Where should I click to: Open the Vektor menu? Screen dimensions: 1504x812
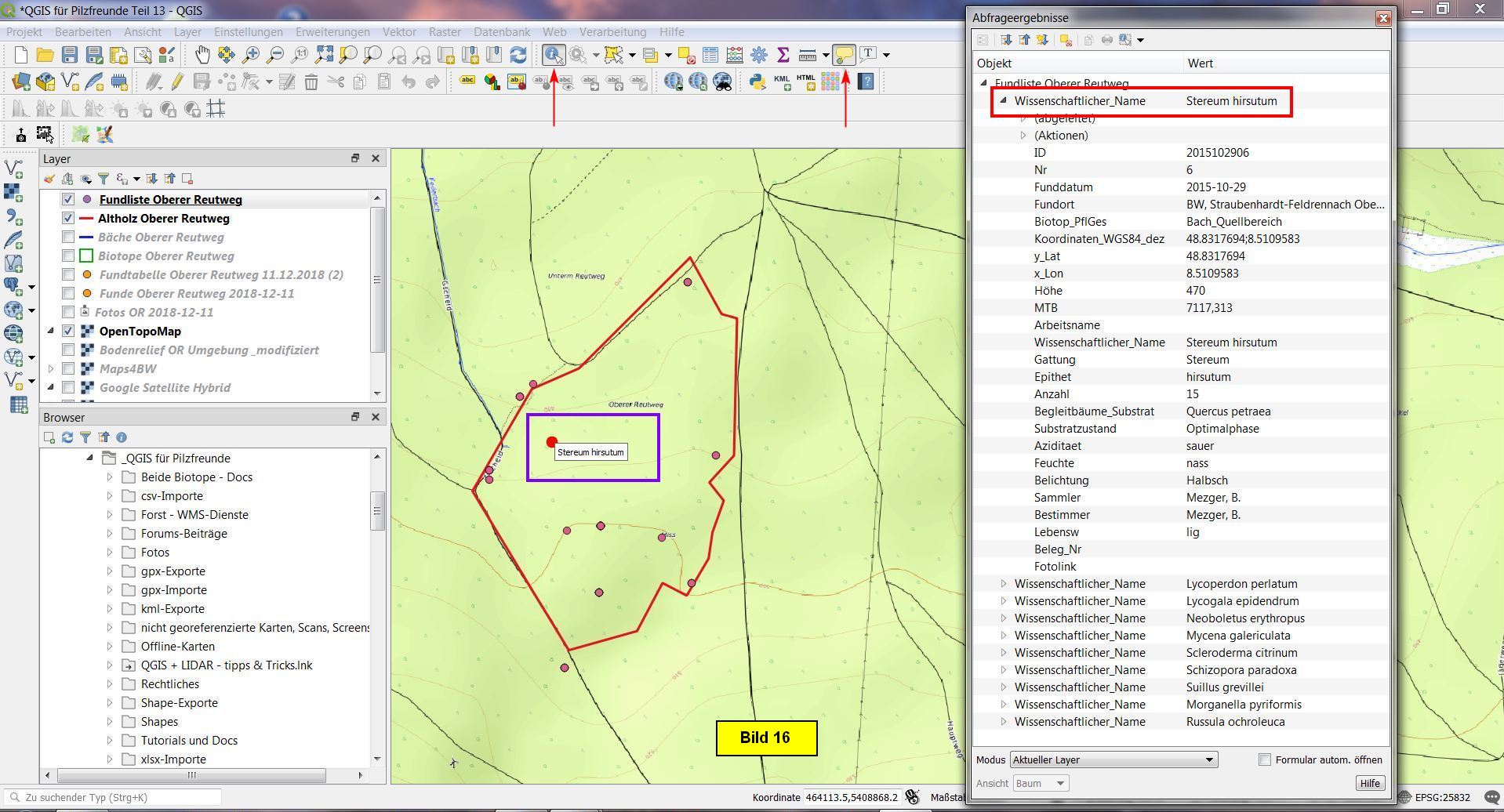[x=398, y=32]
